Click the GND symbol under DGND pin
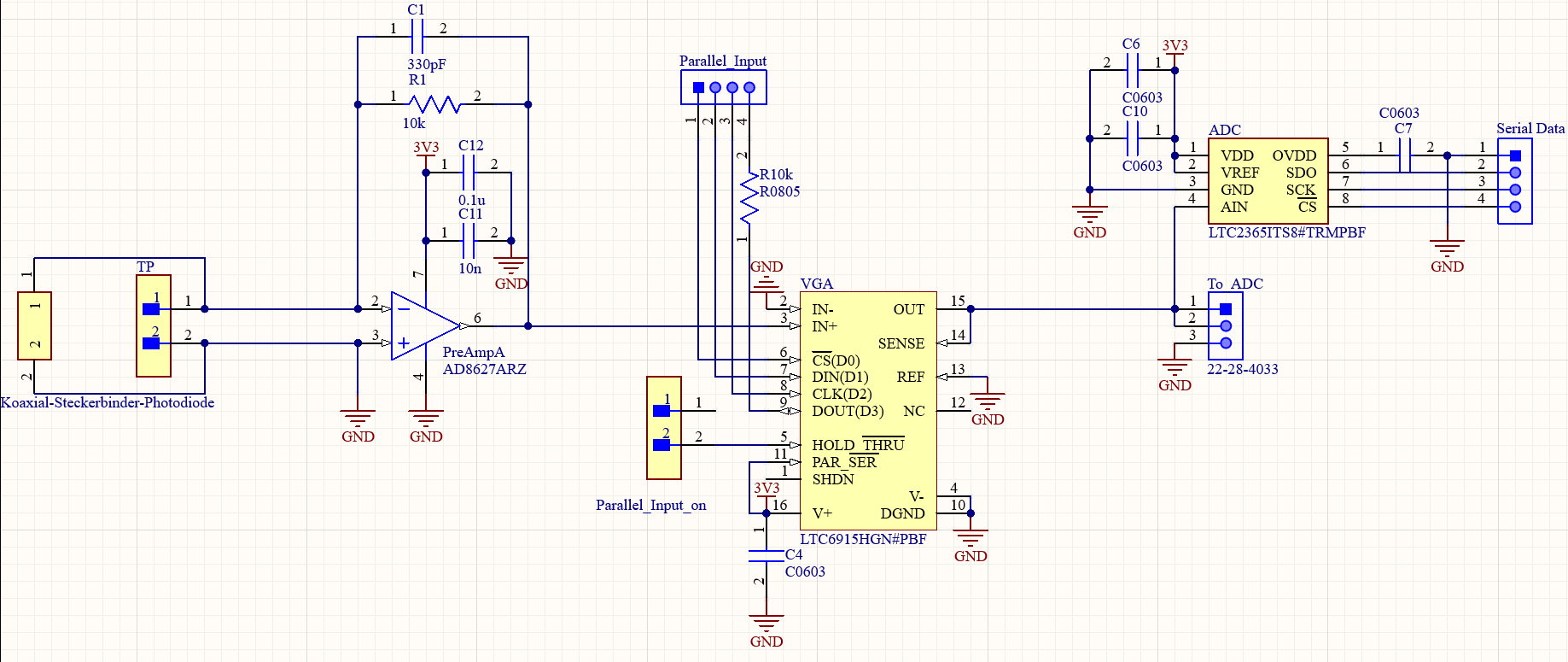 tap(971, 544)
